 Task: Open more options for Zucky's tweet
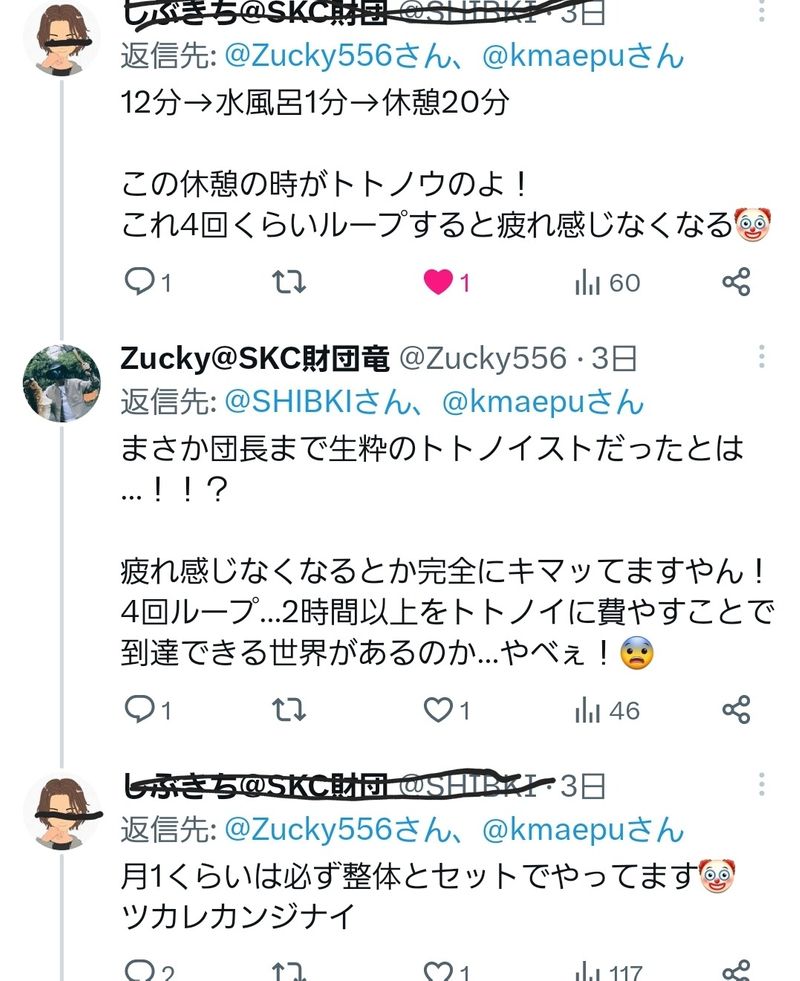(762, 357)
